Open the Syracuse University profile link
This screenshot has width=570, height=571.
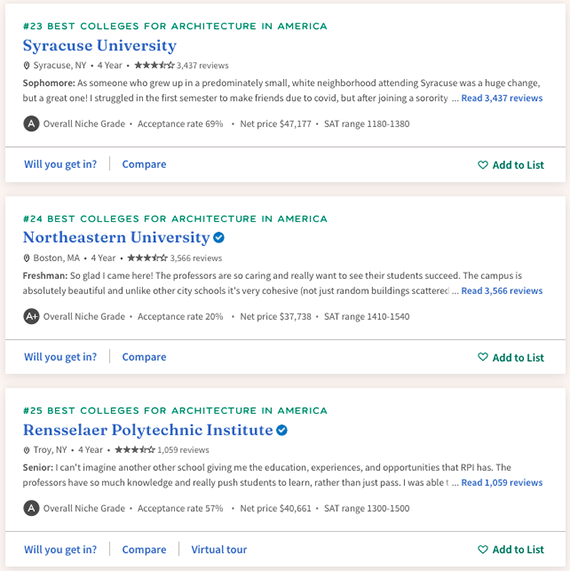[99, 46]
